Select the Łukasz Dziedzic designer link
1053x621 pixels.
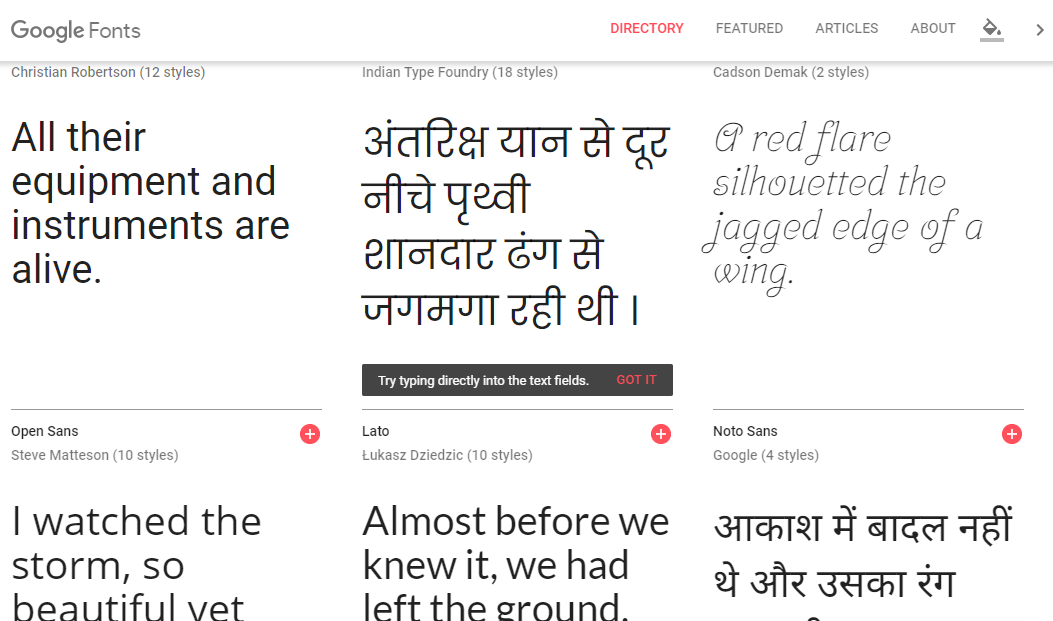447,455
